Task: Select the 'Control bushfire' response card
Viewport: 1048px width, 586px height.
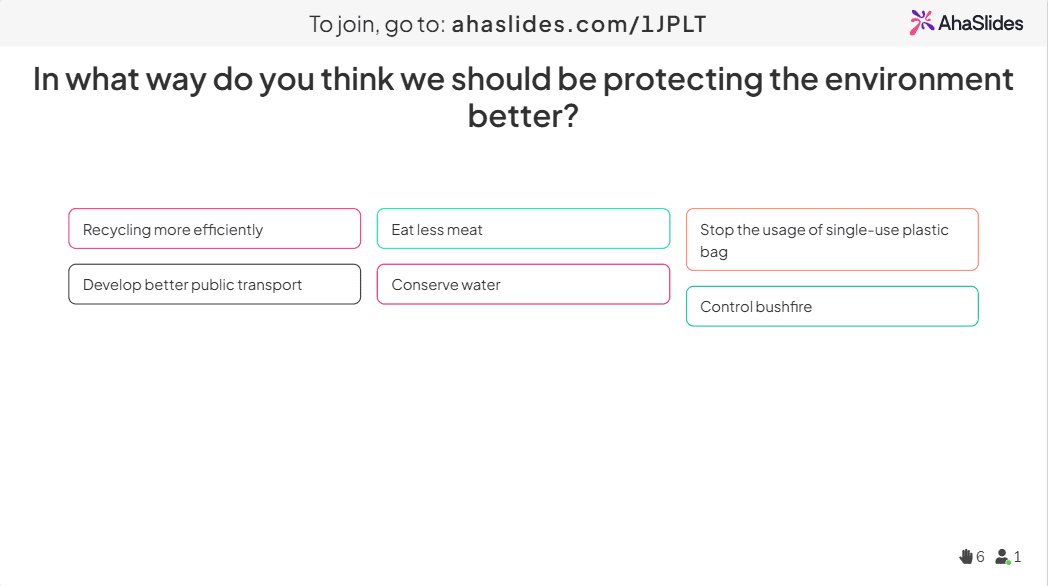Action: [x=832, y=306]
